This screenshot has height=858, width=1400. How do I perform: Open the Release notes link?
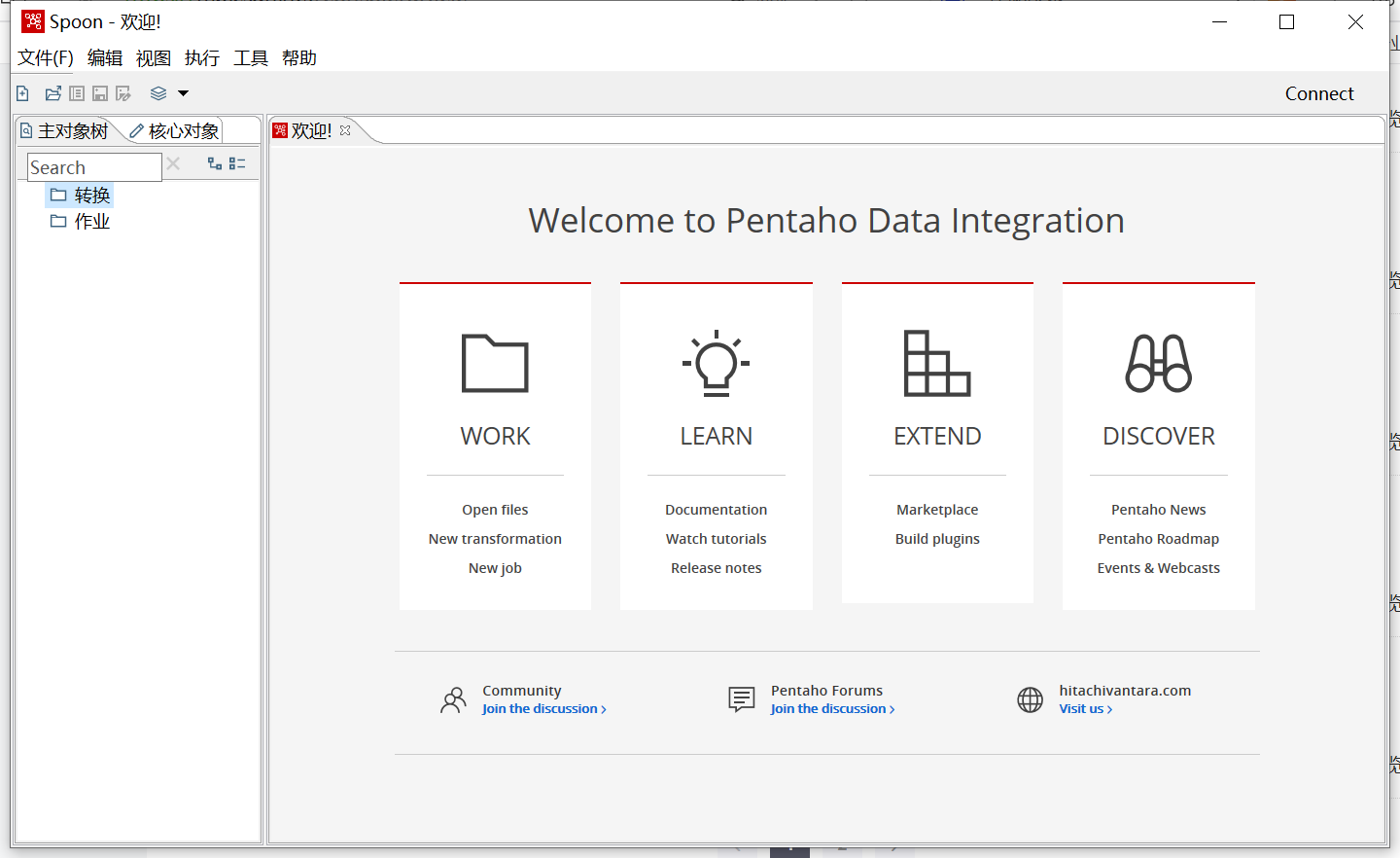coord(717,568)
